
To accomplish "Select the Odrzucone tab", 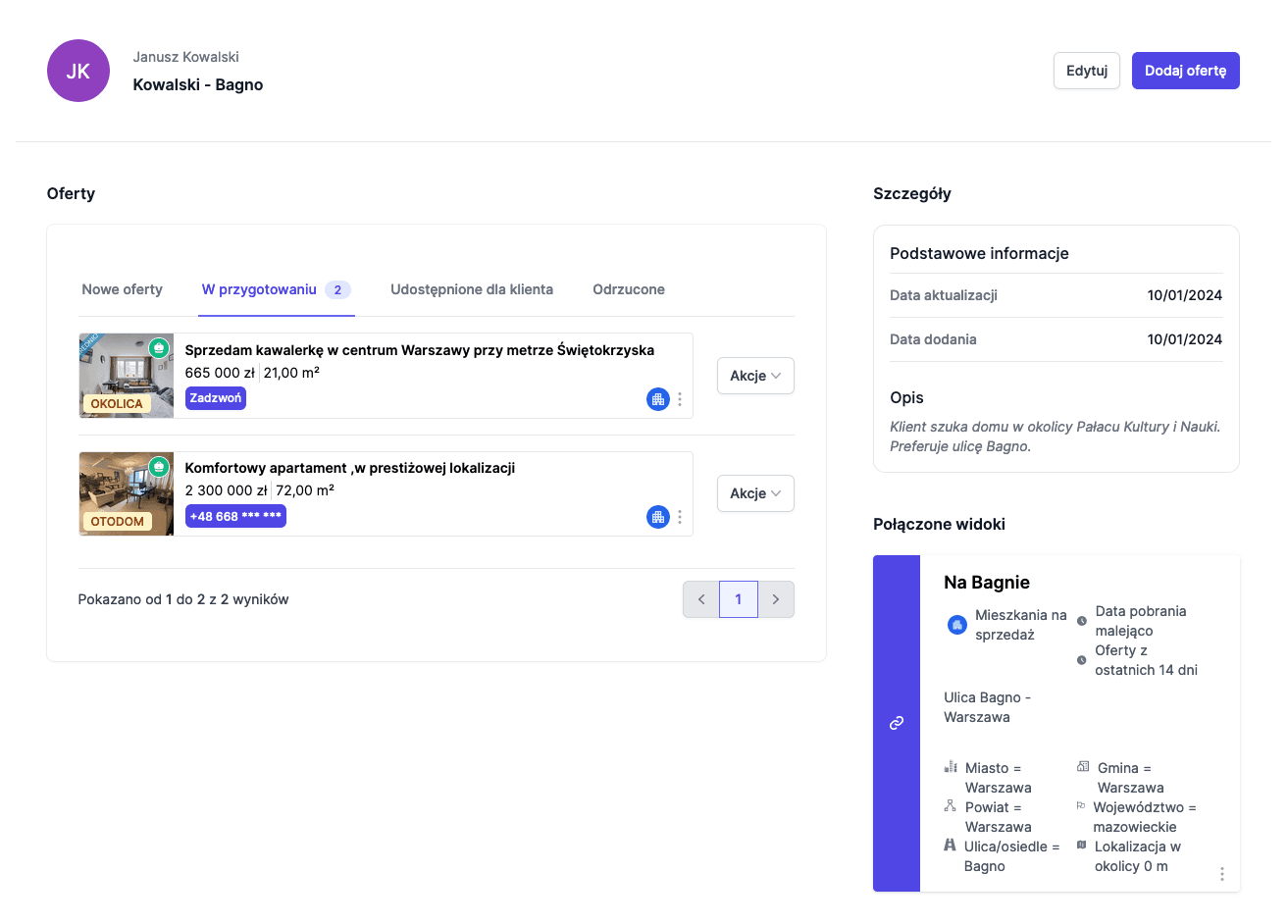I will (629, 289).
